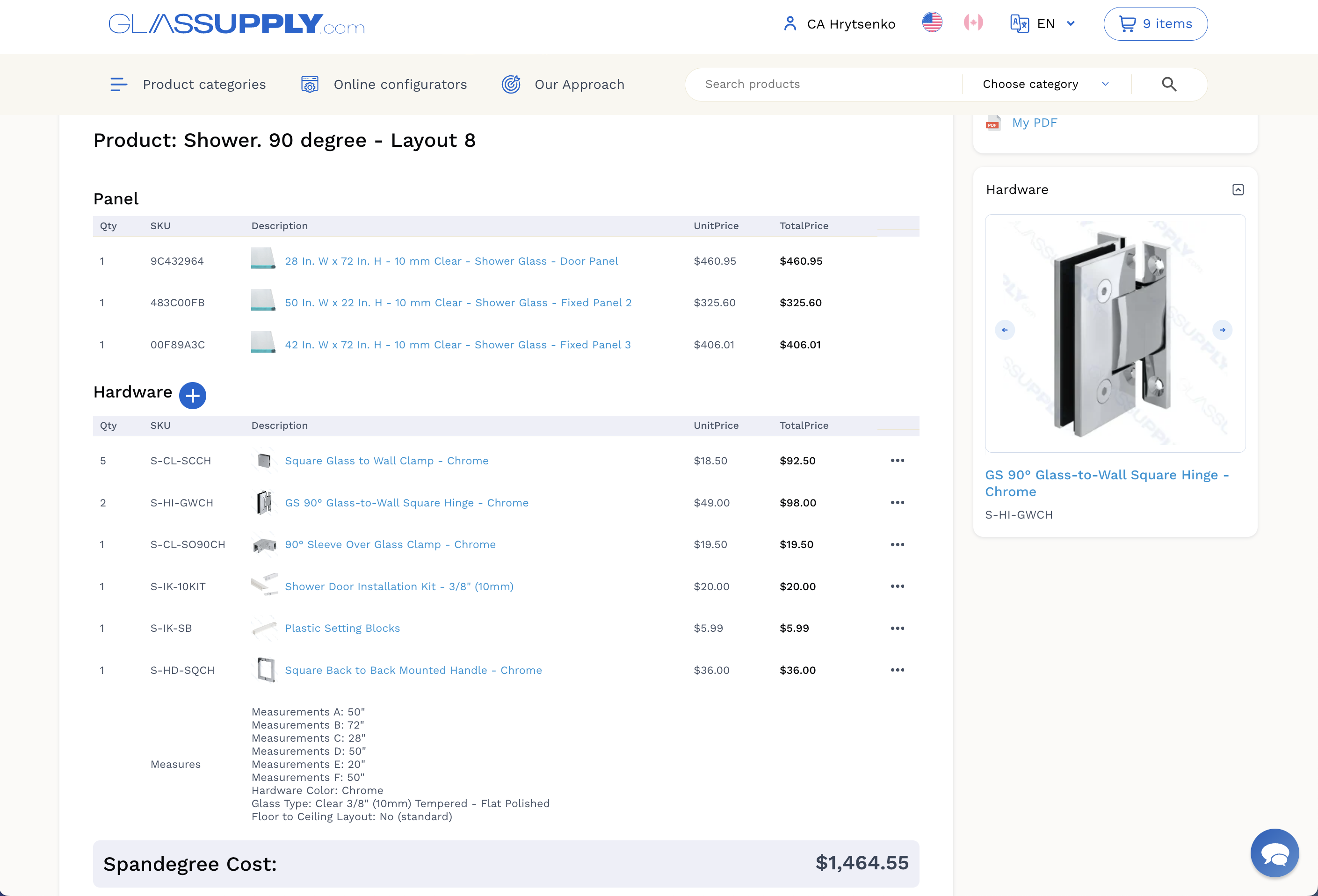Click the Sleeve Over Glass Clamp thumbnail
The image size is (1318, 896).
264,544
